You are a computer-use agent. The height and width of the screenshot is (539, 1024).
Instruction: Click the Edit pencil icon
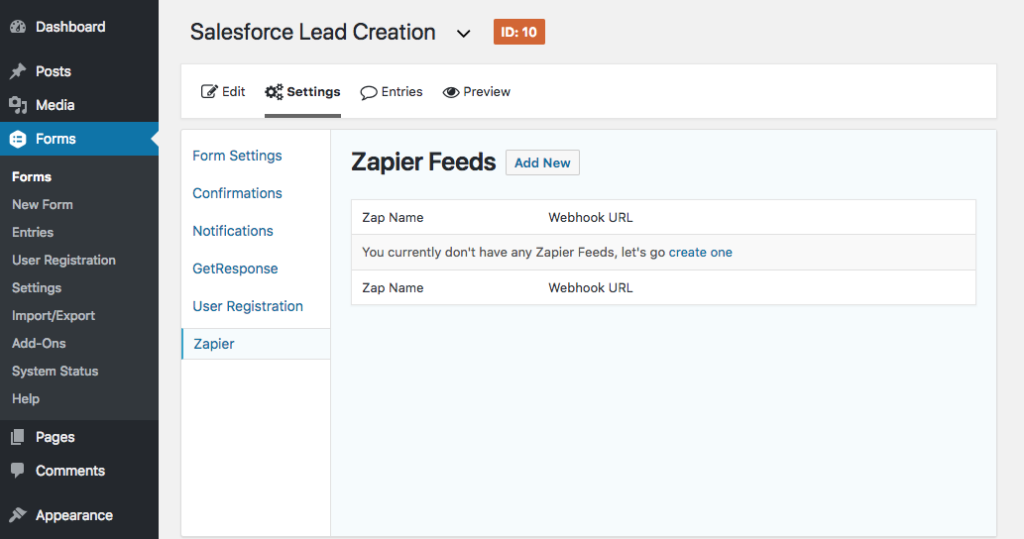tap(209, 91)
